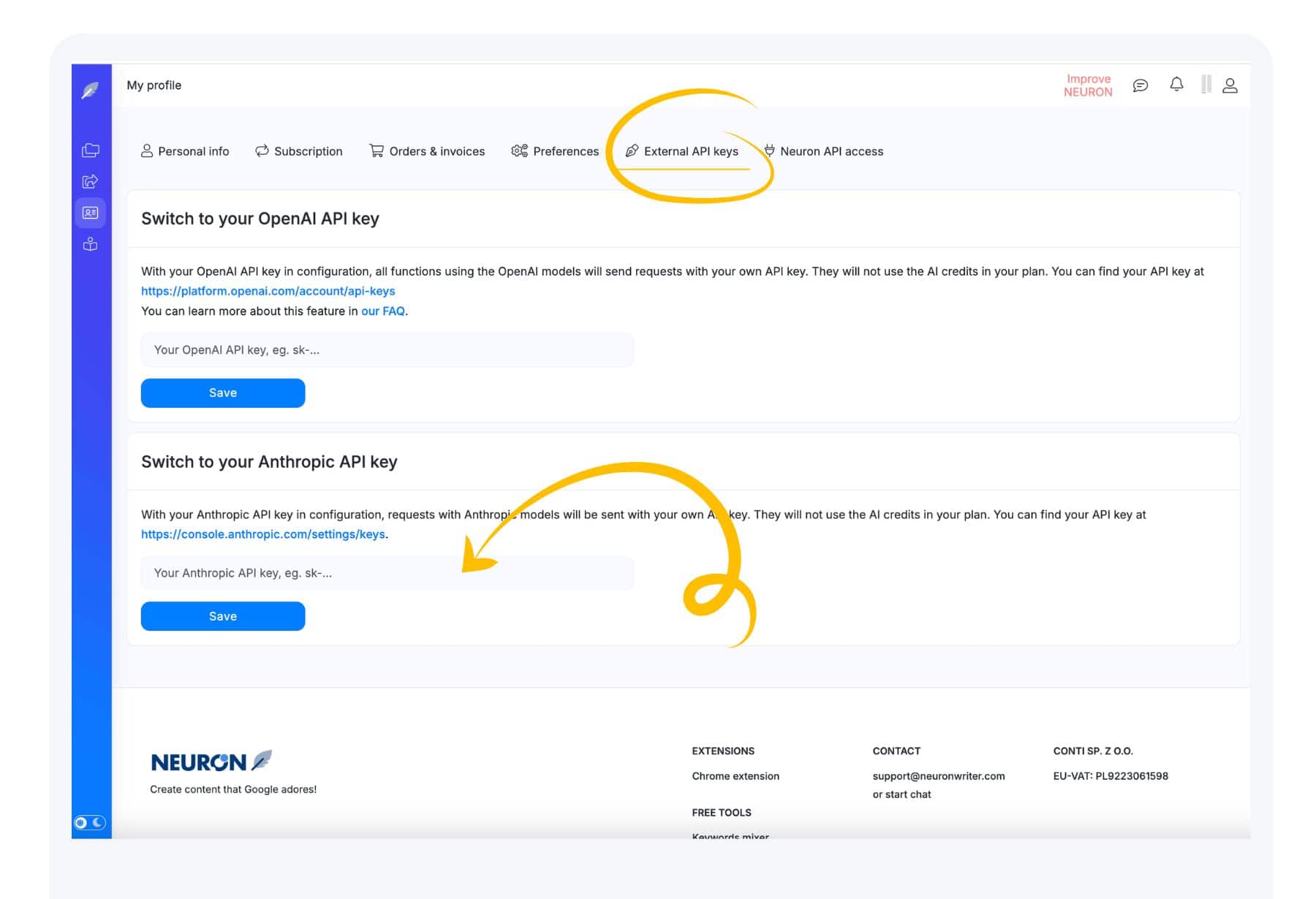
Task: Switch to the Subscription tab
Action: [299, 151]
